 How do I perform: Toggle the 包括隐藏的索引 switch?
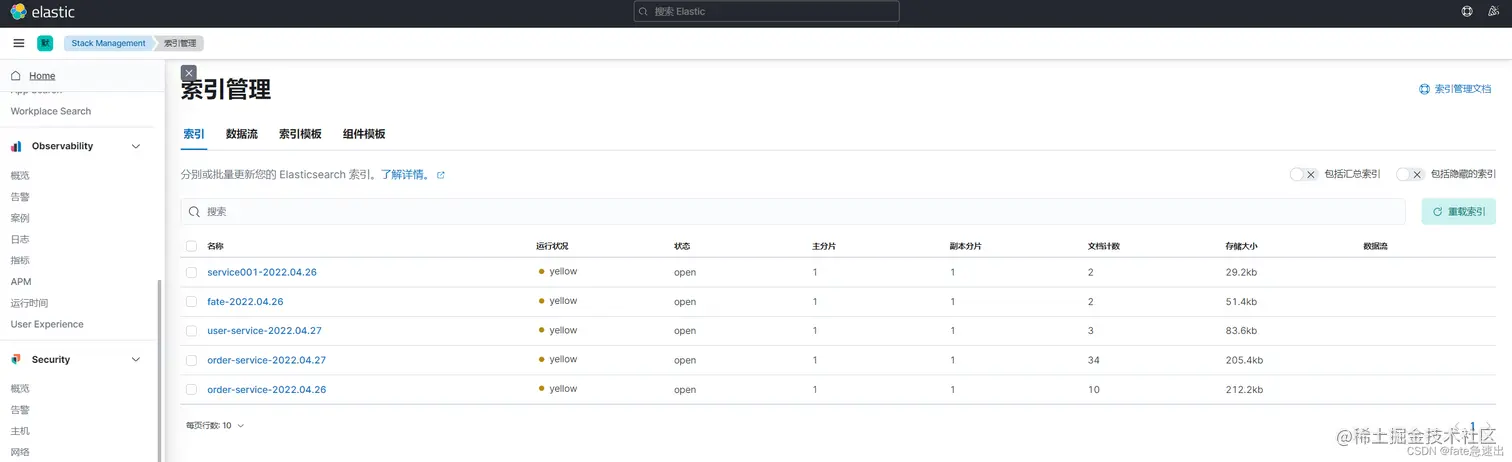click(x=1410, y=174)
